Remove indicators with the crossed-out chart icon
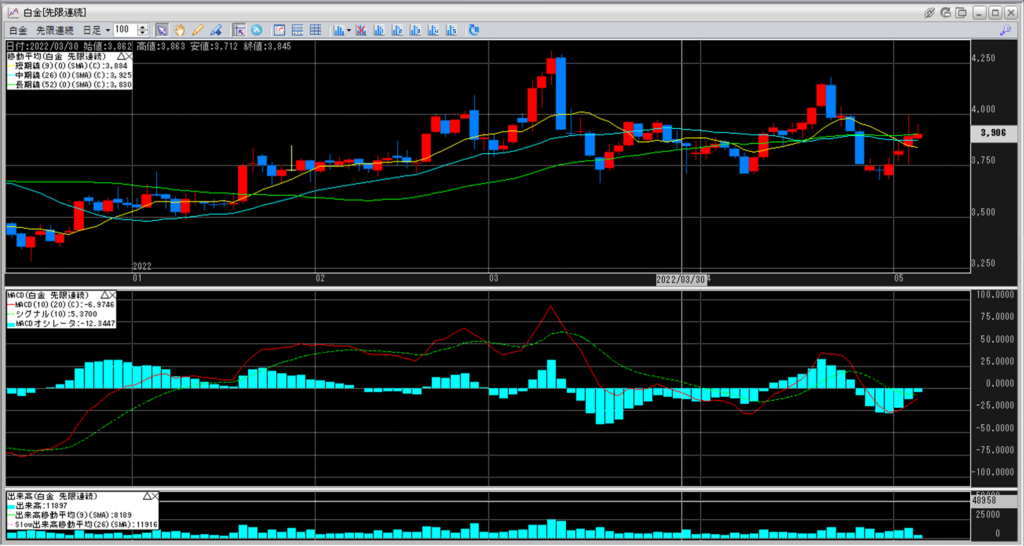The height and width of the screenshot is (546, 1024). [360, 30]
